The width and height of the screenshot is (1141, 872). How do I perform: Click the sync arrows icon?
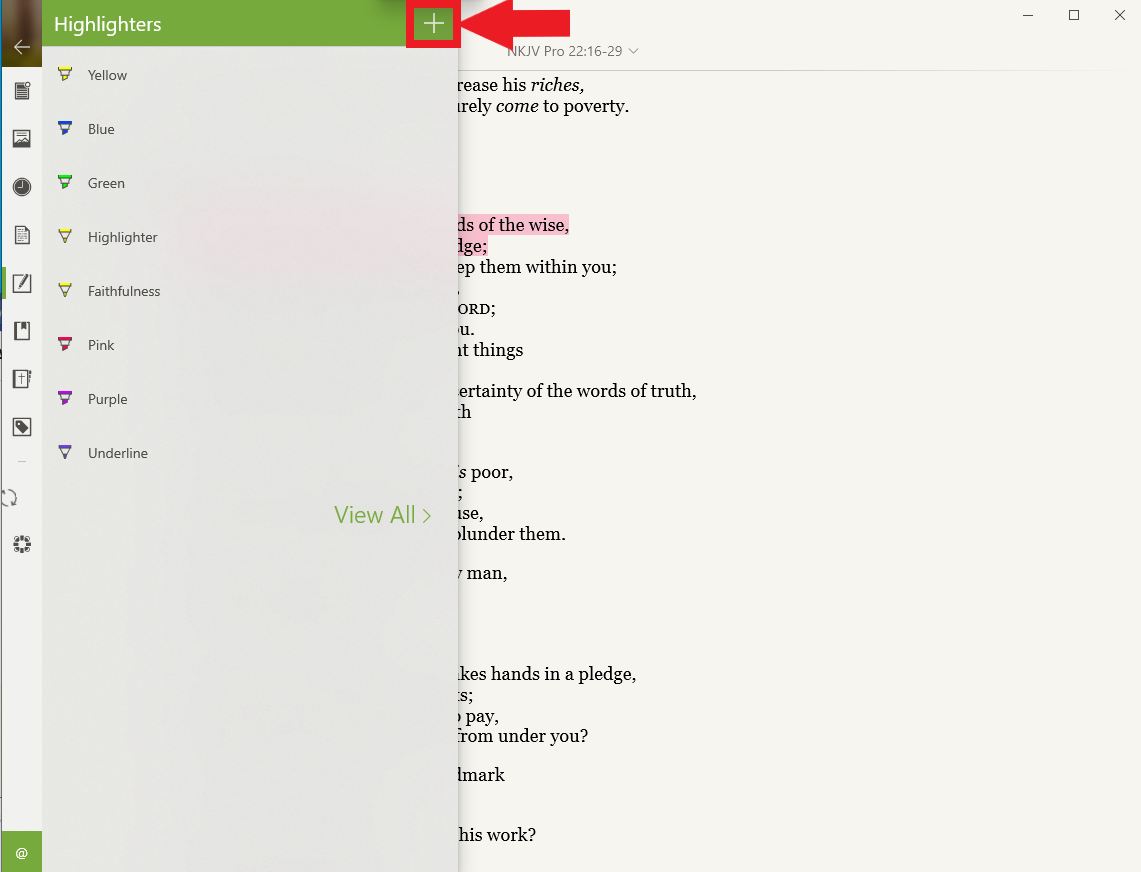tap(12, 497)
